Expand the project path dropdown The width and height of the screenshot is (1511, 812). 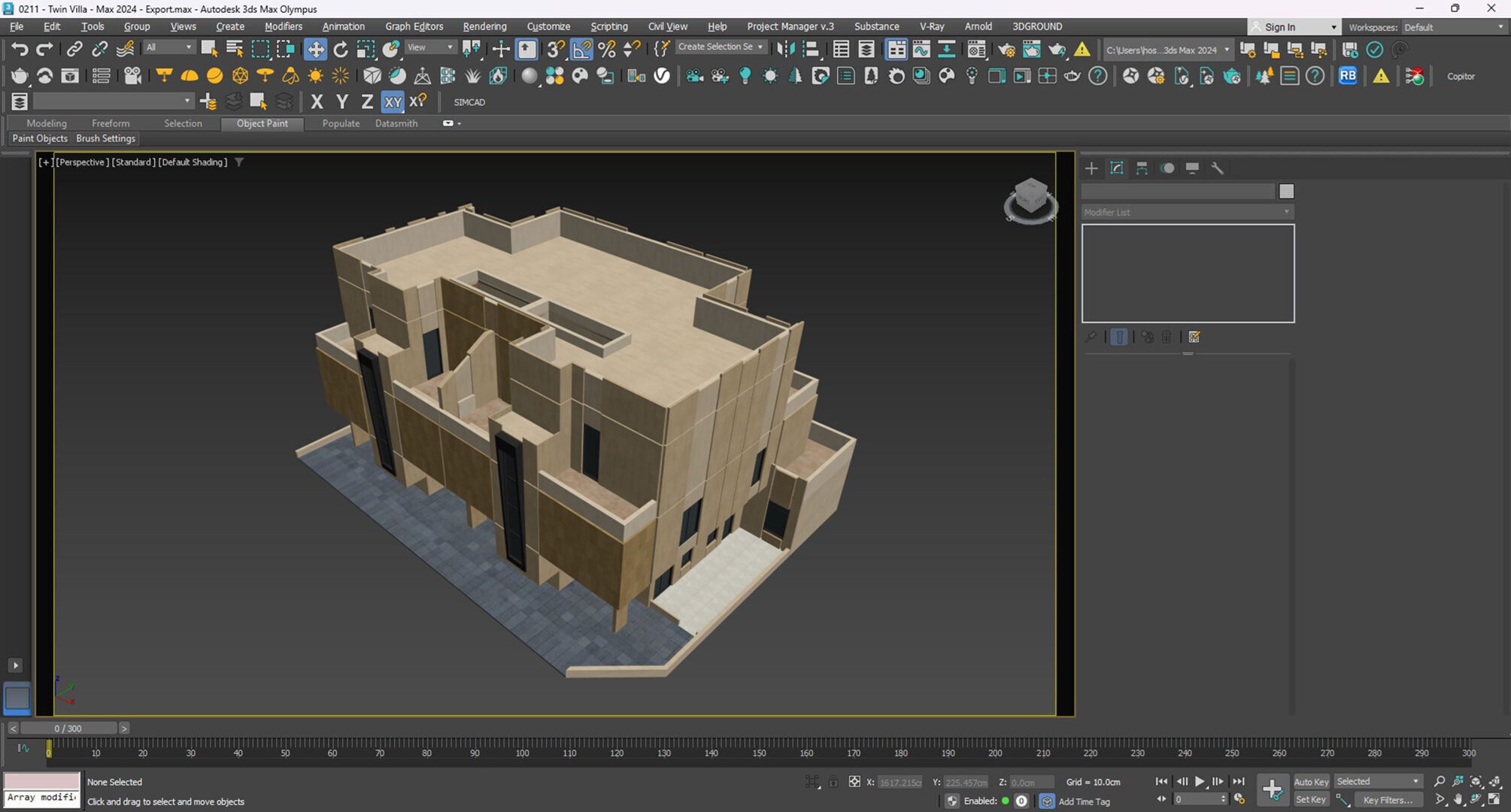pos(1167,50)
